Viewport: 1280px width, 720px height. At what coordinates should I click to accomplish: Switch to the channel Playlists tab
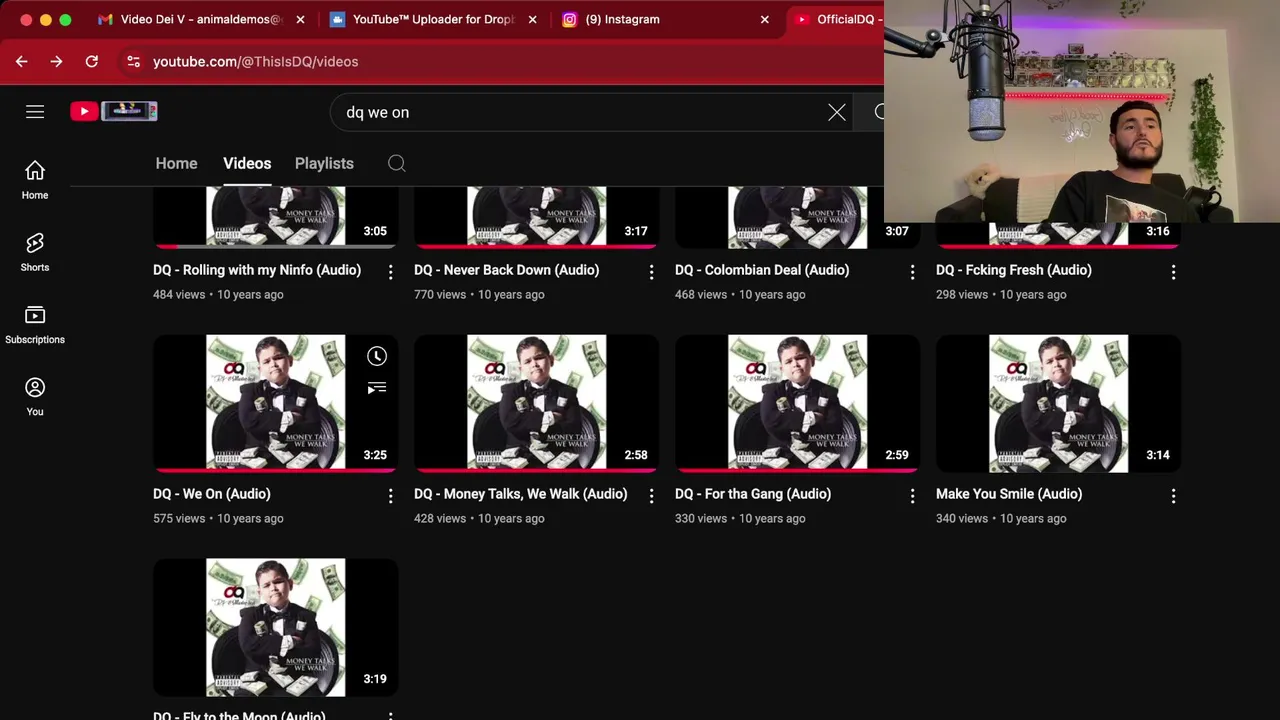tap(324, 163)
